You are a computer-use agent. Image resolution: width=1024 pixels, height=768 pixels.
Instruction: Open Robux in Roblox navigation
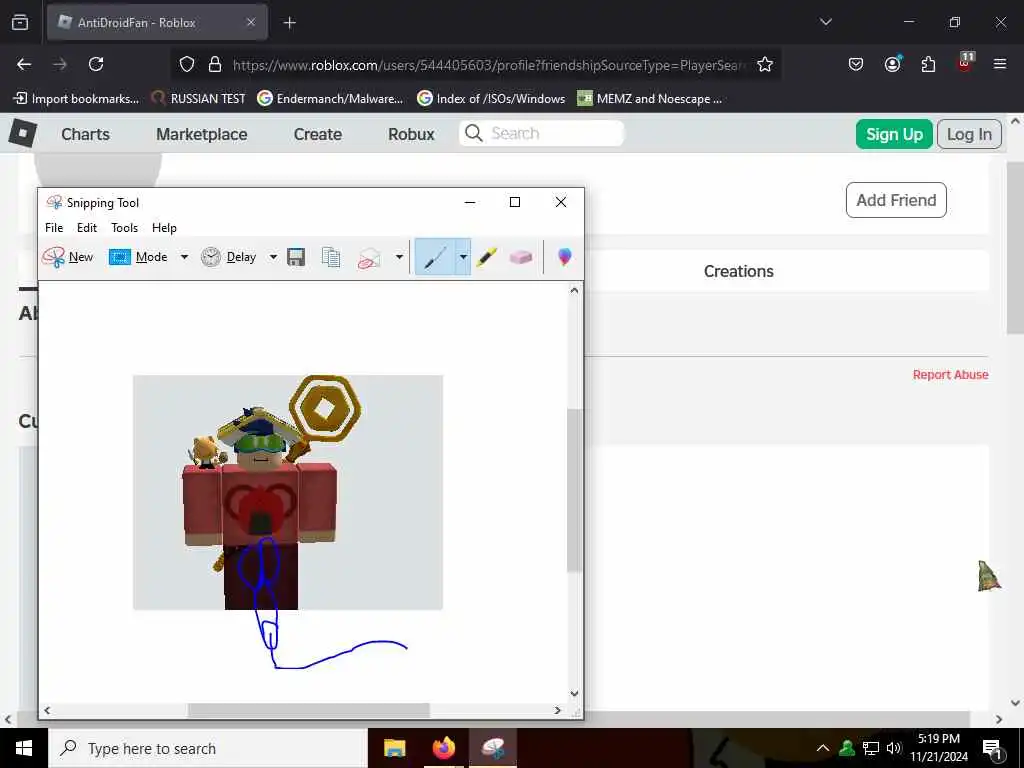(x=411, y=134)
